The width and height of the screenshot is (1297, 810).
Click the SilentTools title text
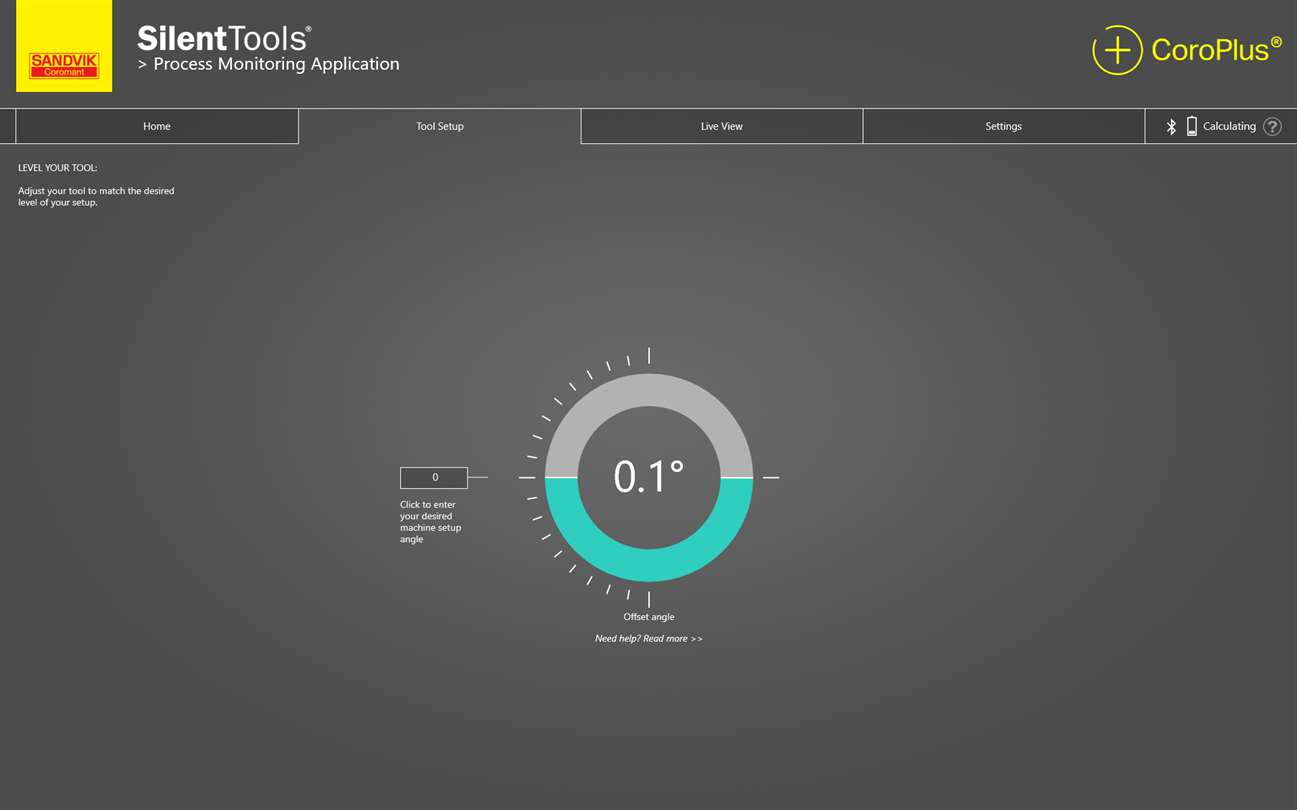224,38
